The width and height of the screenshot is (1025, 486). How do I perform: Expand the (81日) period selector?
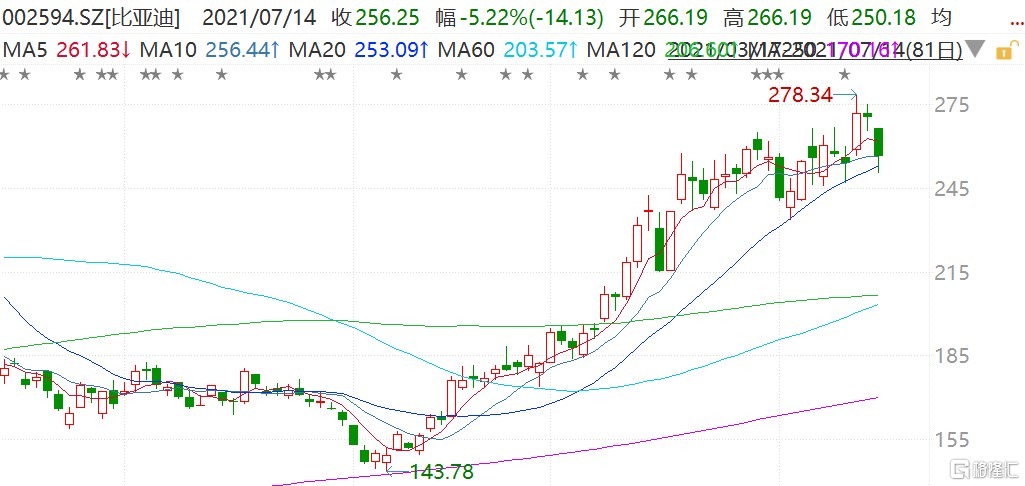click(936, 51)
